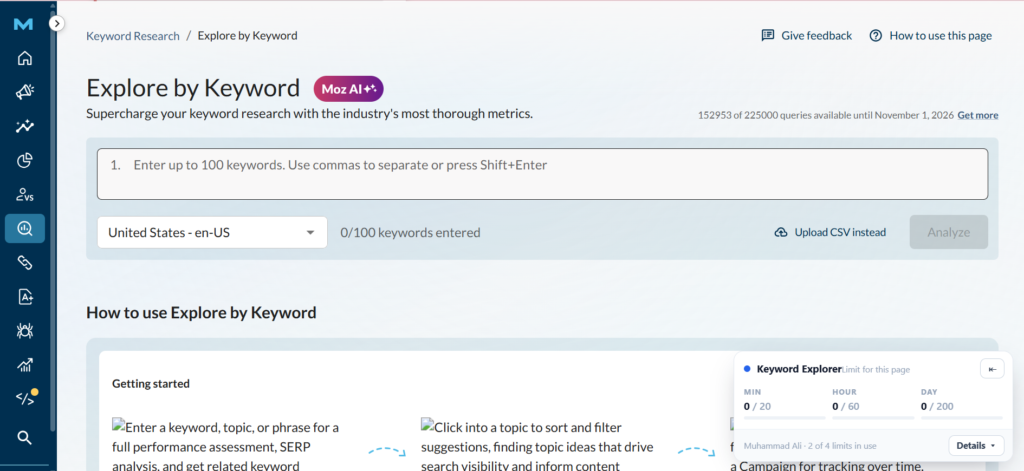
Task: Click the MIN 0 / 20 limit bar
Action: [784, 417]
